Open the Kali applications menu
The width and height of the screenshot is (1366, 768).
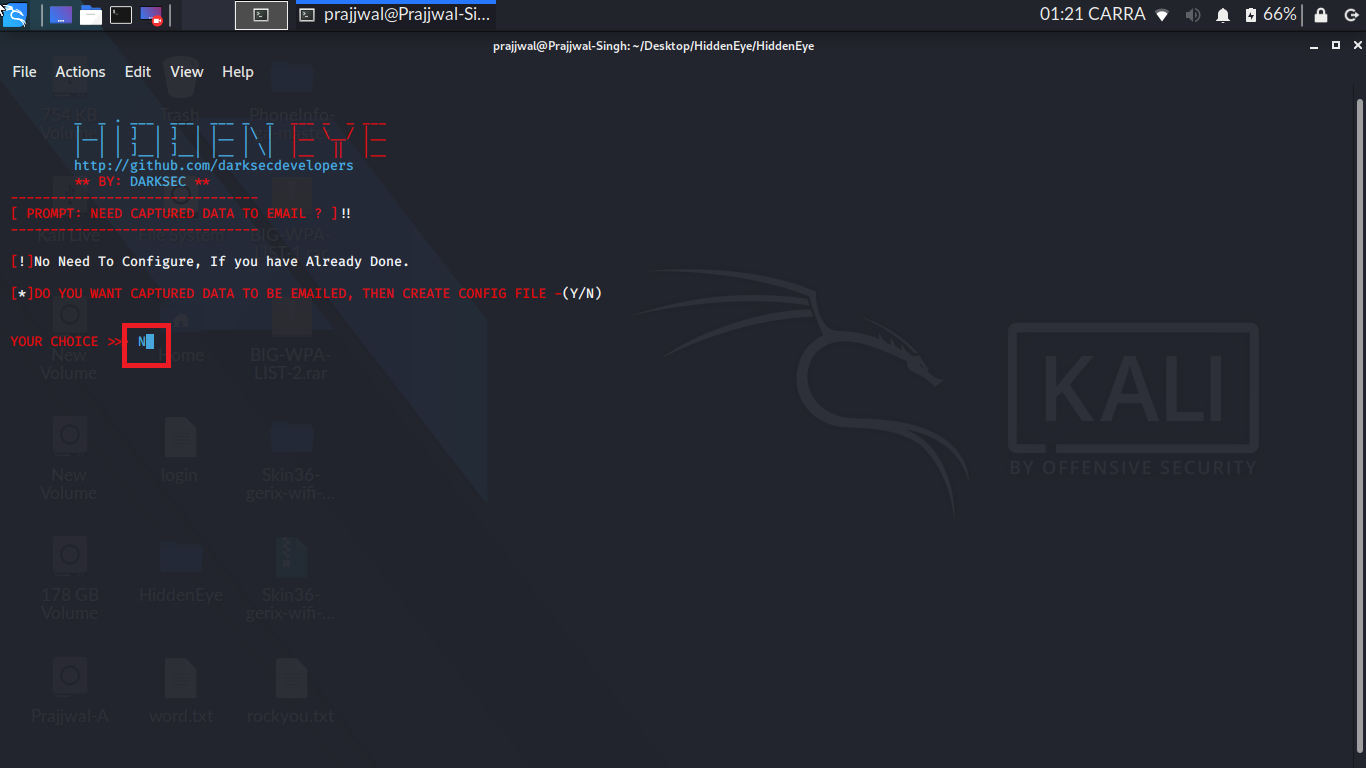point(14,14)
